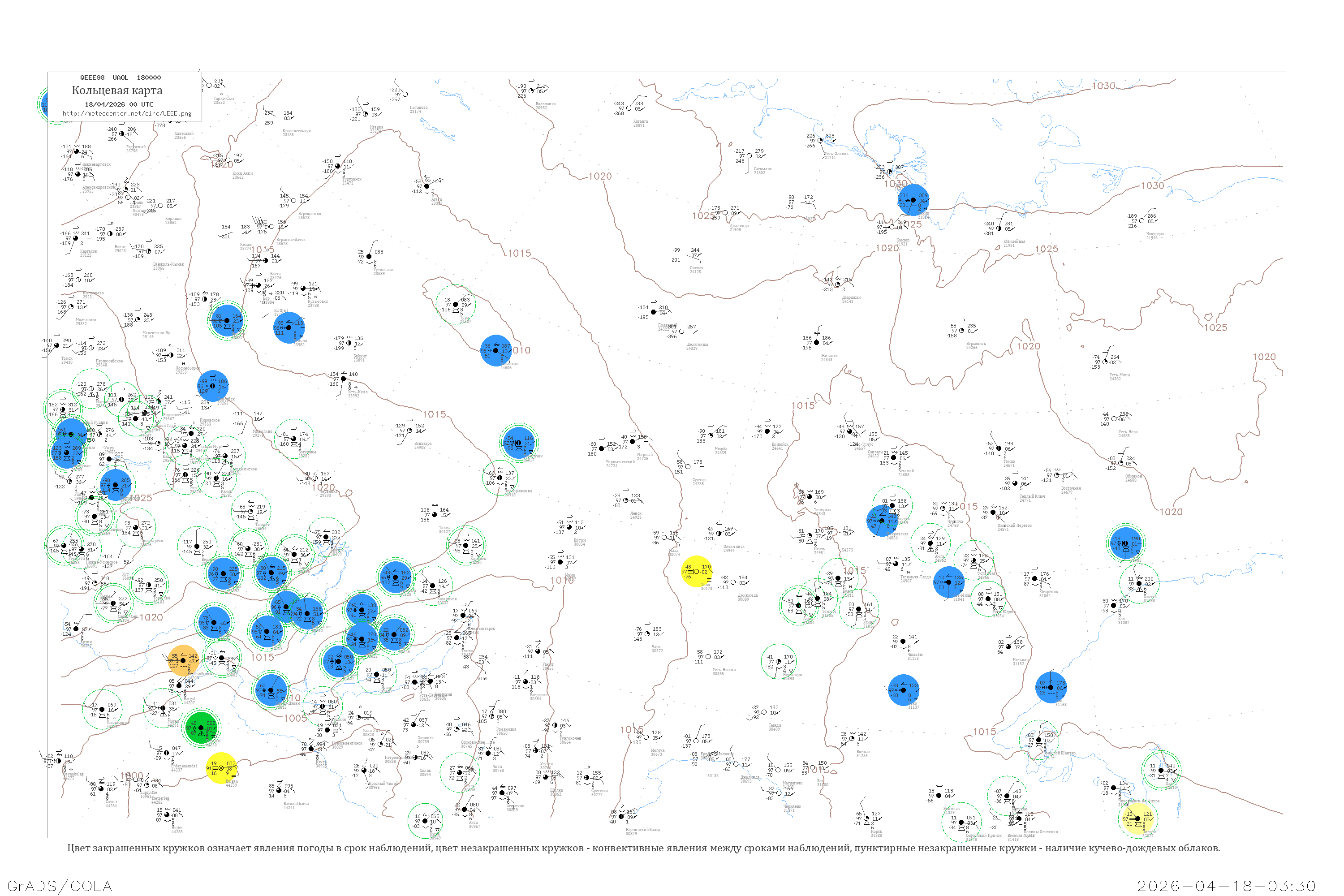
Task: Click the pale yellow circle at Погиби
Action: [x=1138, y=818]
